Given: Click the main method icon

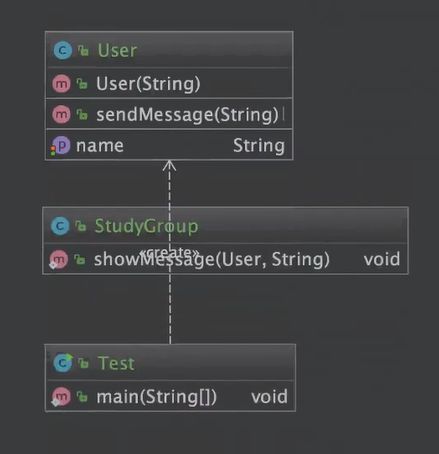Looking at the screenshot, I should pos(61,397).
